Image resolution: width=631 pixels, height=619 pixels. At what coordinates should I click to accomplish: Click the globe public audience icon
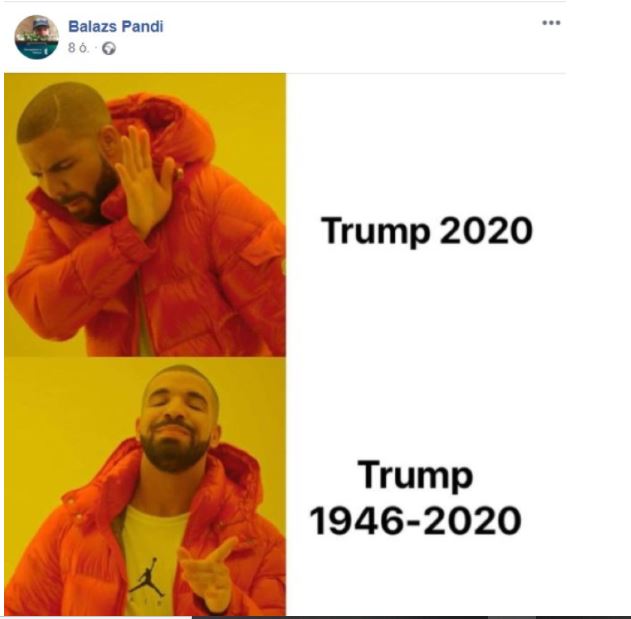109,49
